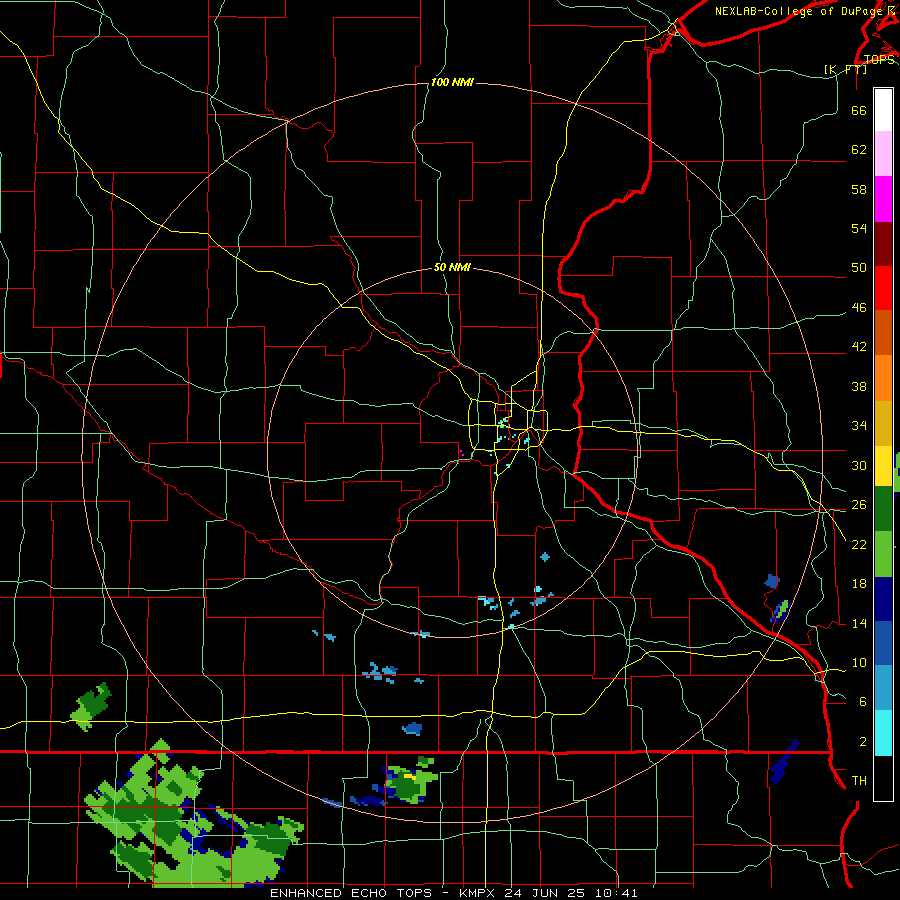Image resolution: width=900 pixels, height=900 pixels.
Task: Click the "KMPX" radar site identifier
Action: coord(477,893)
